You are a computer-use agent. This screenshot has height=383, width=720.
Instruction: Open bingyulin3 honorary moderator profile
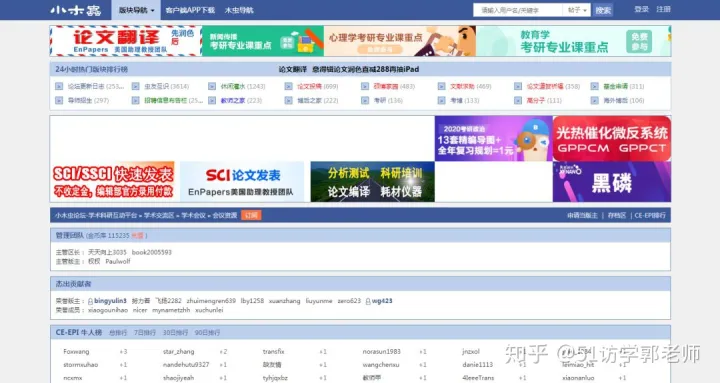[110, 301]
